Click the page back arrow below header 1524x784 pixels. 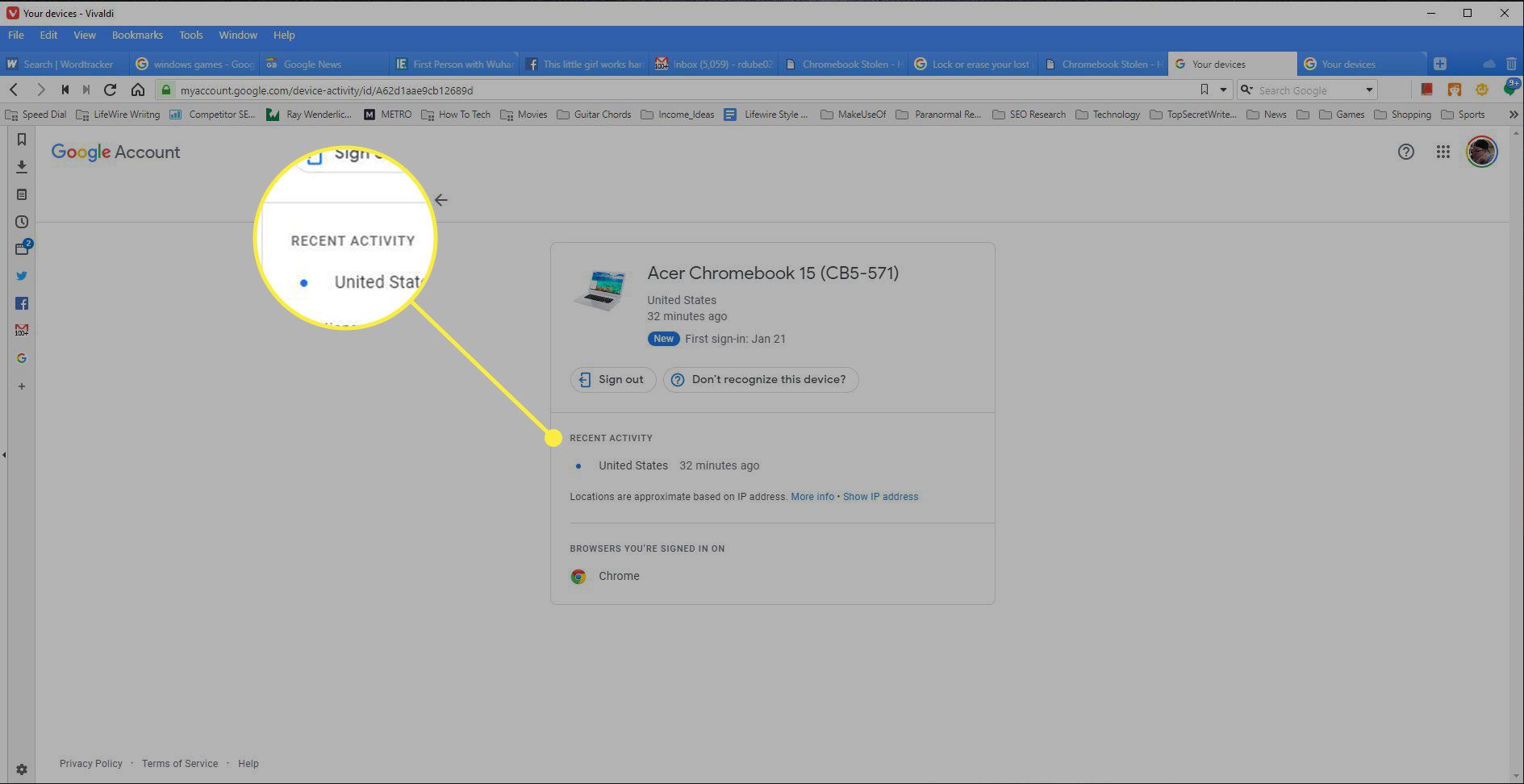pos(440,200)
